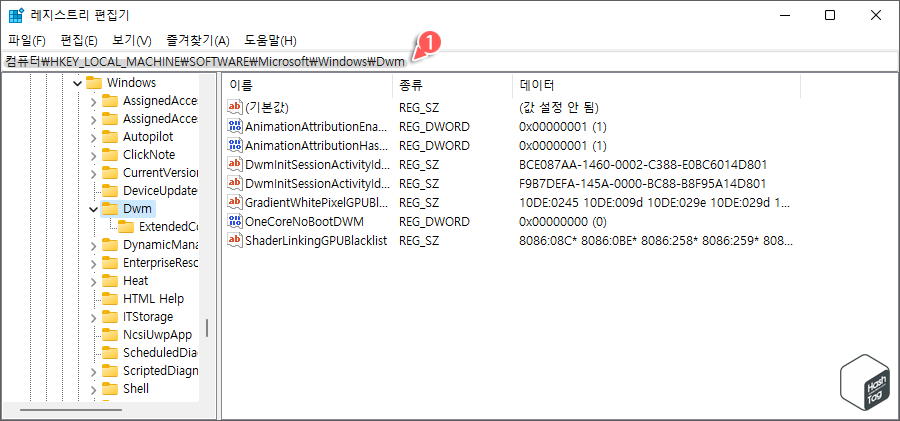Select the DeviceUpdate folder icon
900x421 pixels.
pyautogui.click(x=110, y=191)
